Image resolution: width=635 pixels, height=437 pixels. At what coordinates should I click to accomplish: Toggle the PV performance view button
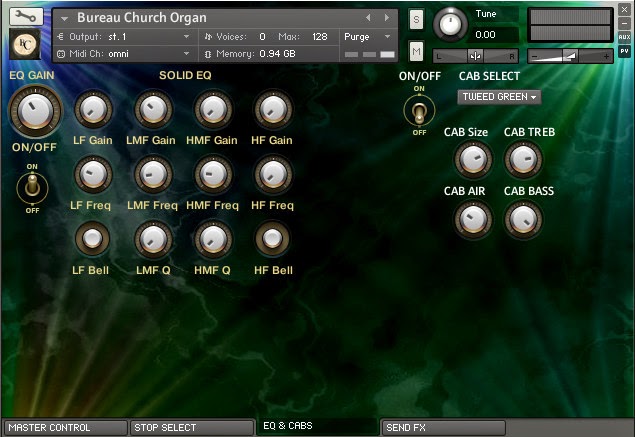pos(624,51)
